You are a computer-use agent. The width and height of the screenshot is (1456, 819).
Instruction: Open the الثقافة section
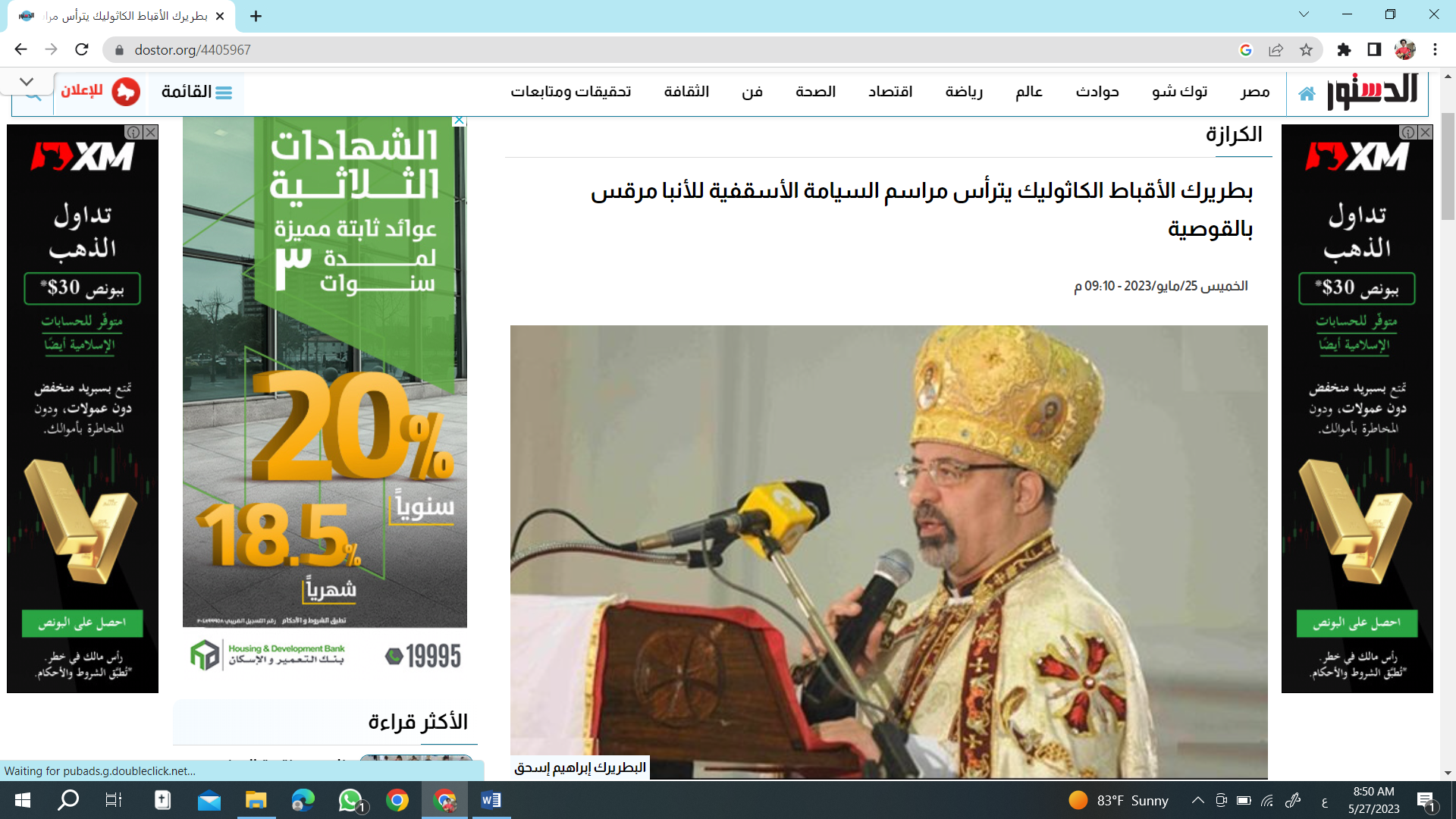tap(686, 92)
